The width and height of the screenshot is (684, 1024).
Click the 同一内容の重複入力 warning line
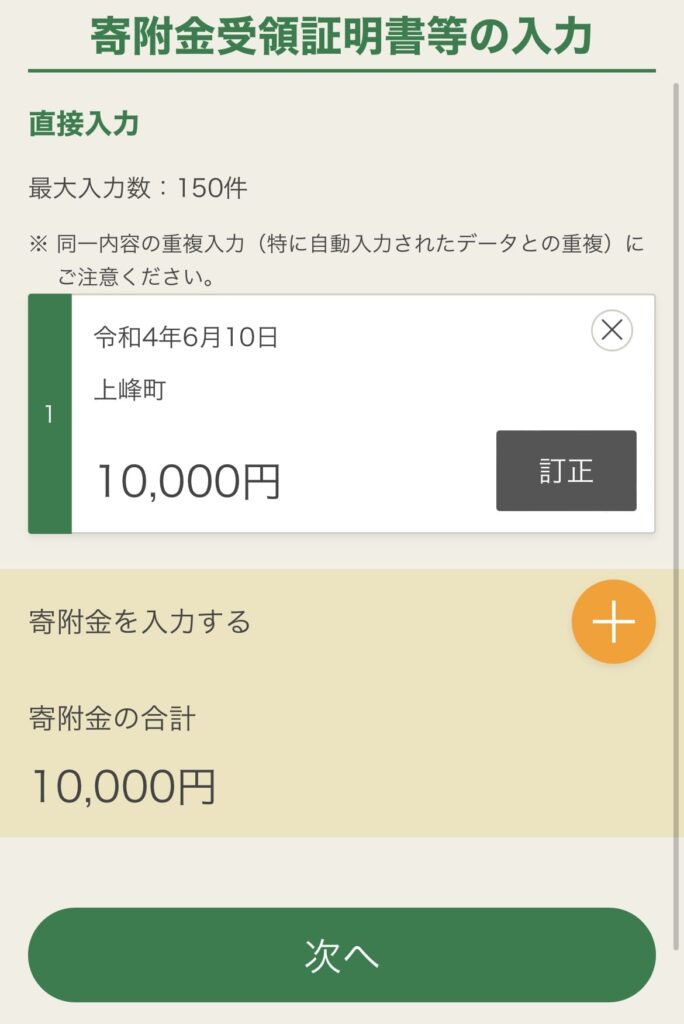point(350,243)
